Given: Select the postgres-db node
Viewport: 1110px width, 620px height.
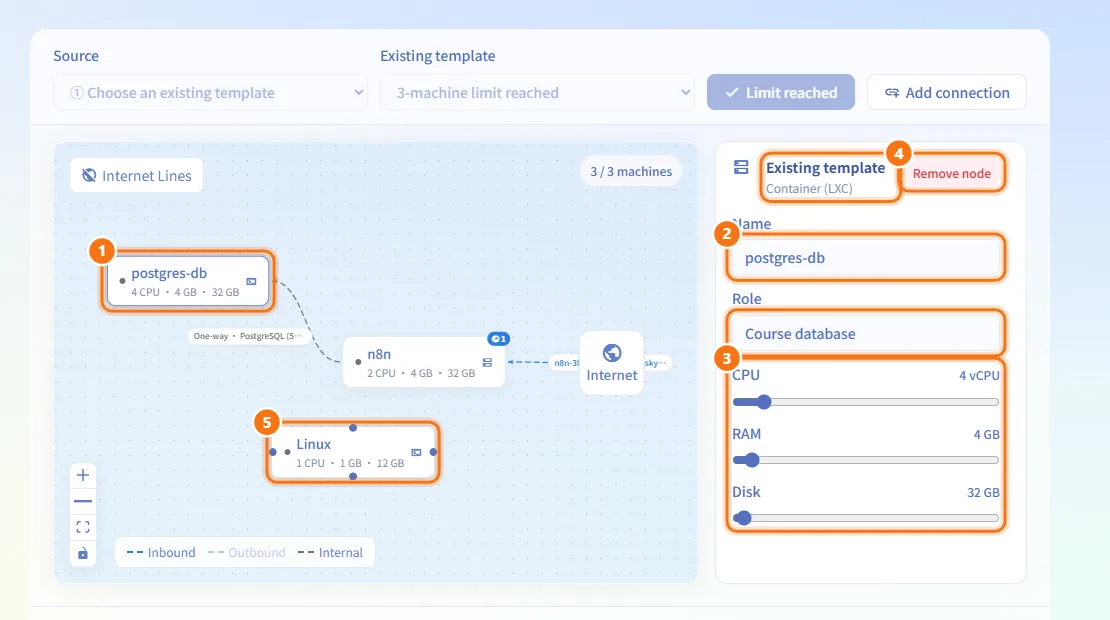Looking at the screenshot, I should [188, 281].
